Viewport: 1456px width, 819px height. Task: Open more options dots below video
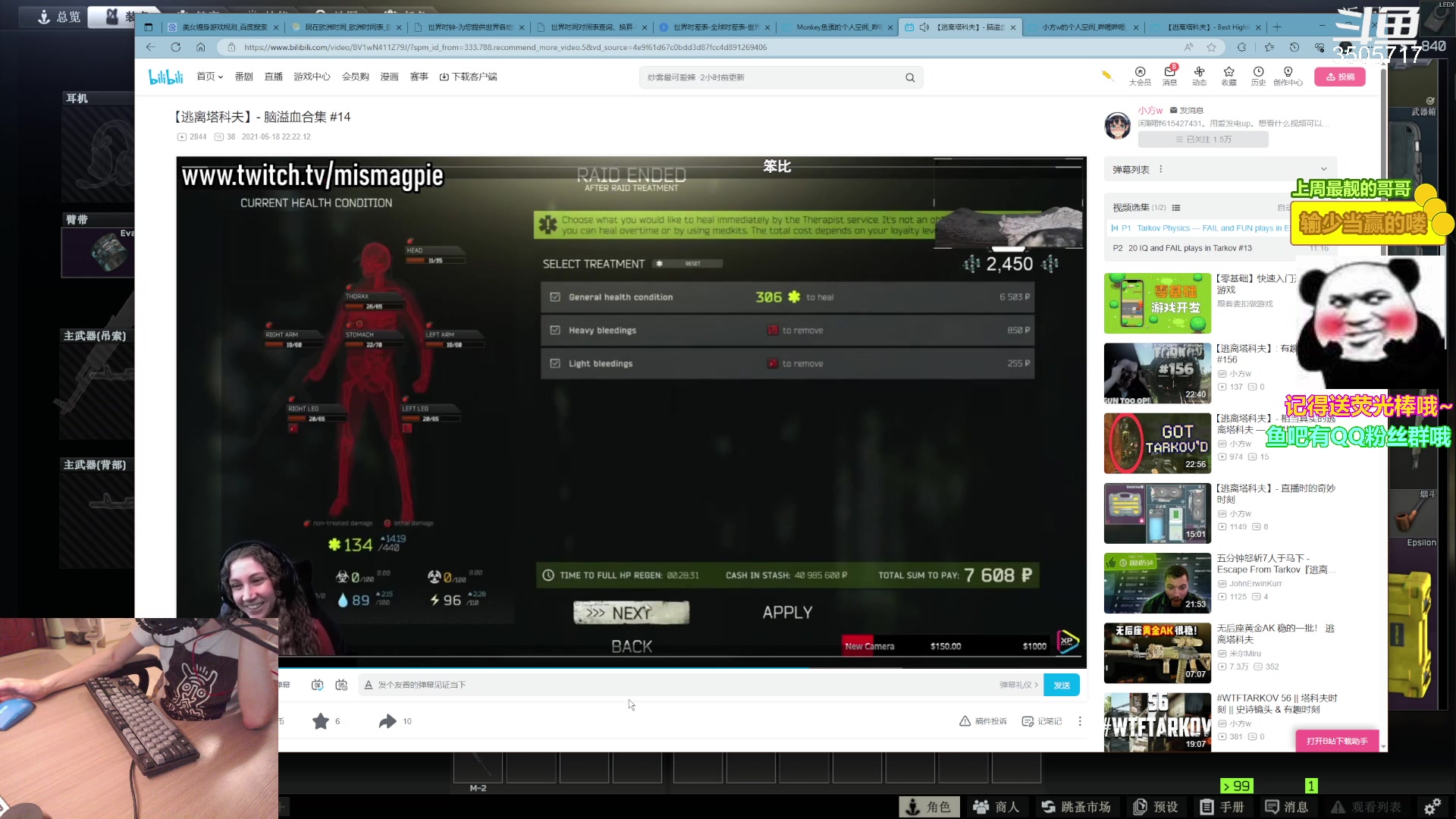1080,721
